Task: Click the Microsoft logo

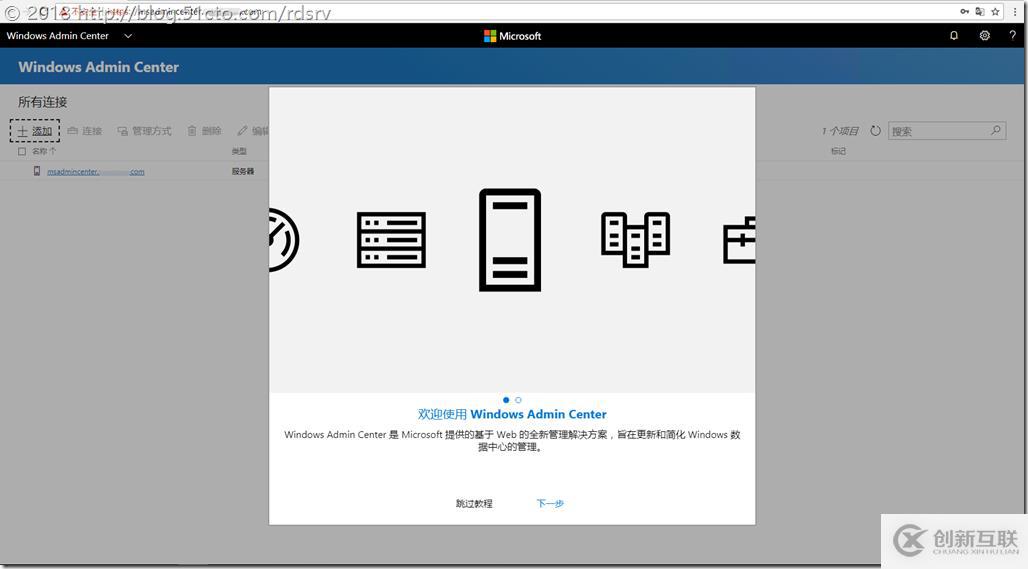Action: 513,36
